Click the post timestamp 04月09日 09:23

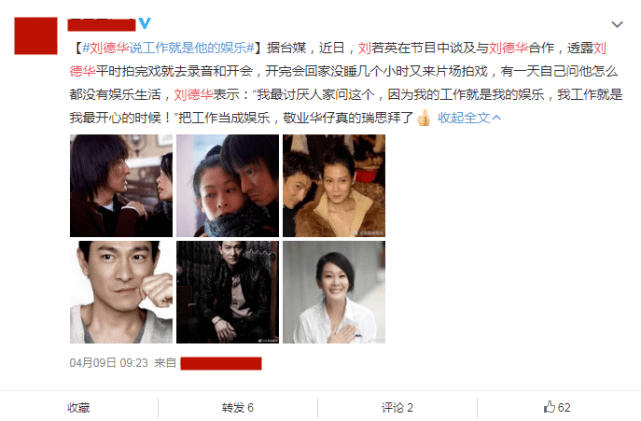coord(109,363)
